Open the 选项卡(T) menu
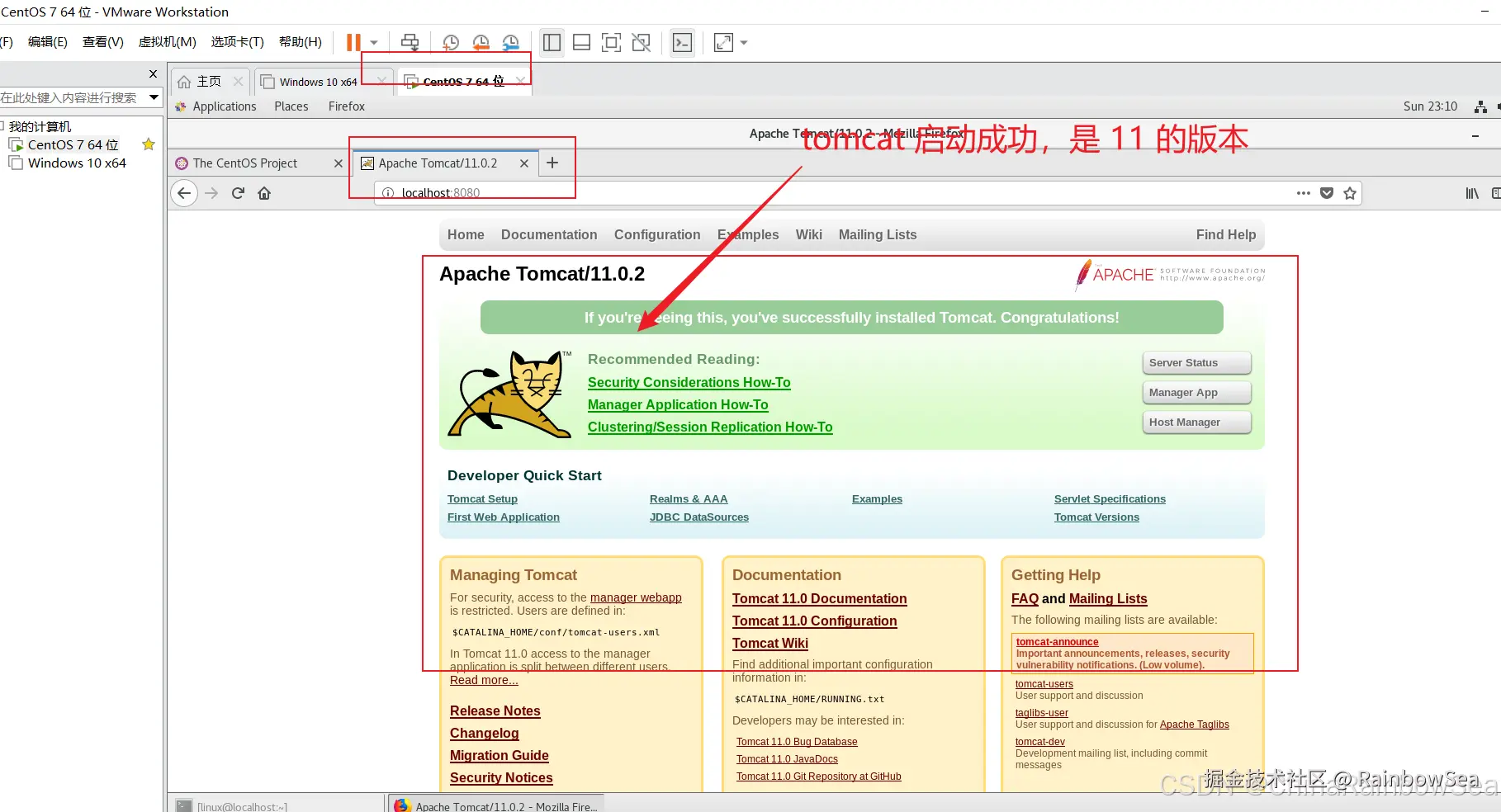Screen dimensions: 1501x812 pos(238,42)
